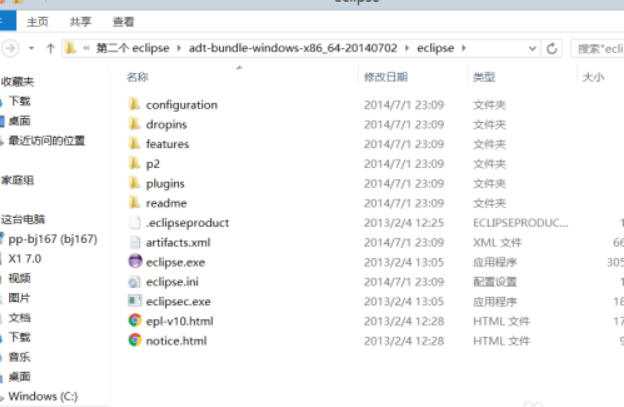Sort files by 名称 column header
The height and width of the screenshot is (407, 624).
137,77
